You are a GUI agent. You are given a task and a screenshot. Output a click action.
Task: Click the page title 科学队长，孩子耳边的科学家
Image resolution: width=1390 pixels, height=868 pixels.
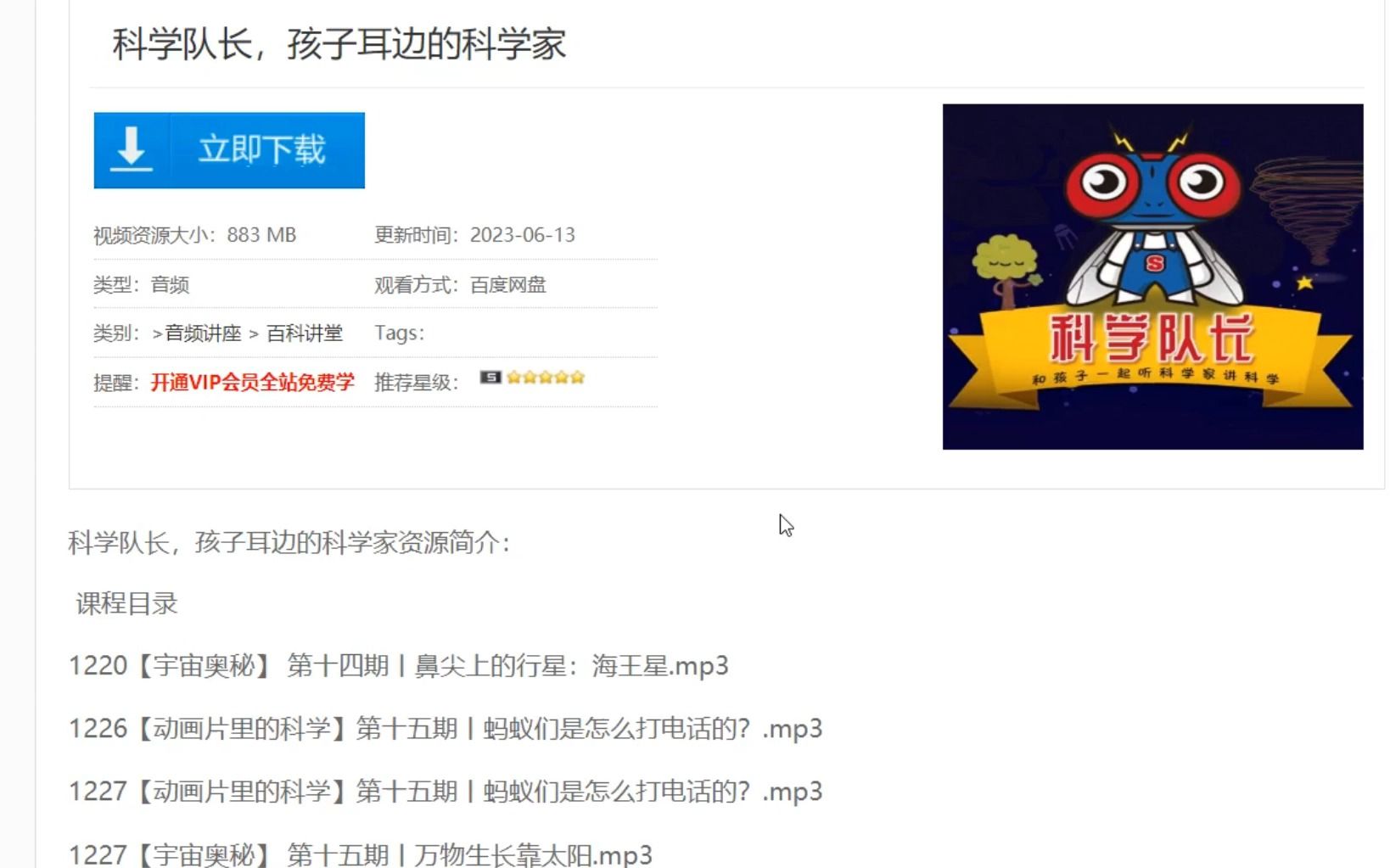339,44
